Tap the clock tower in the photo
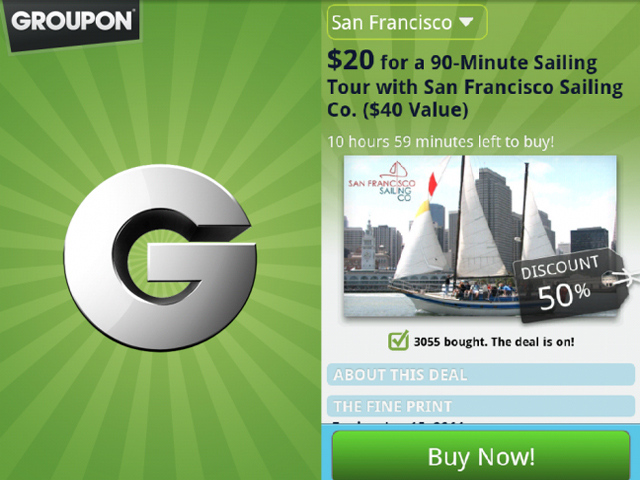 click(x=369, y=247)
